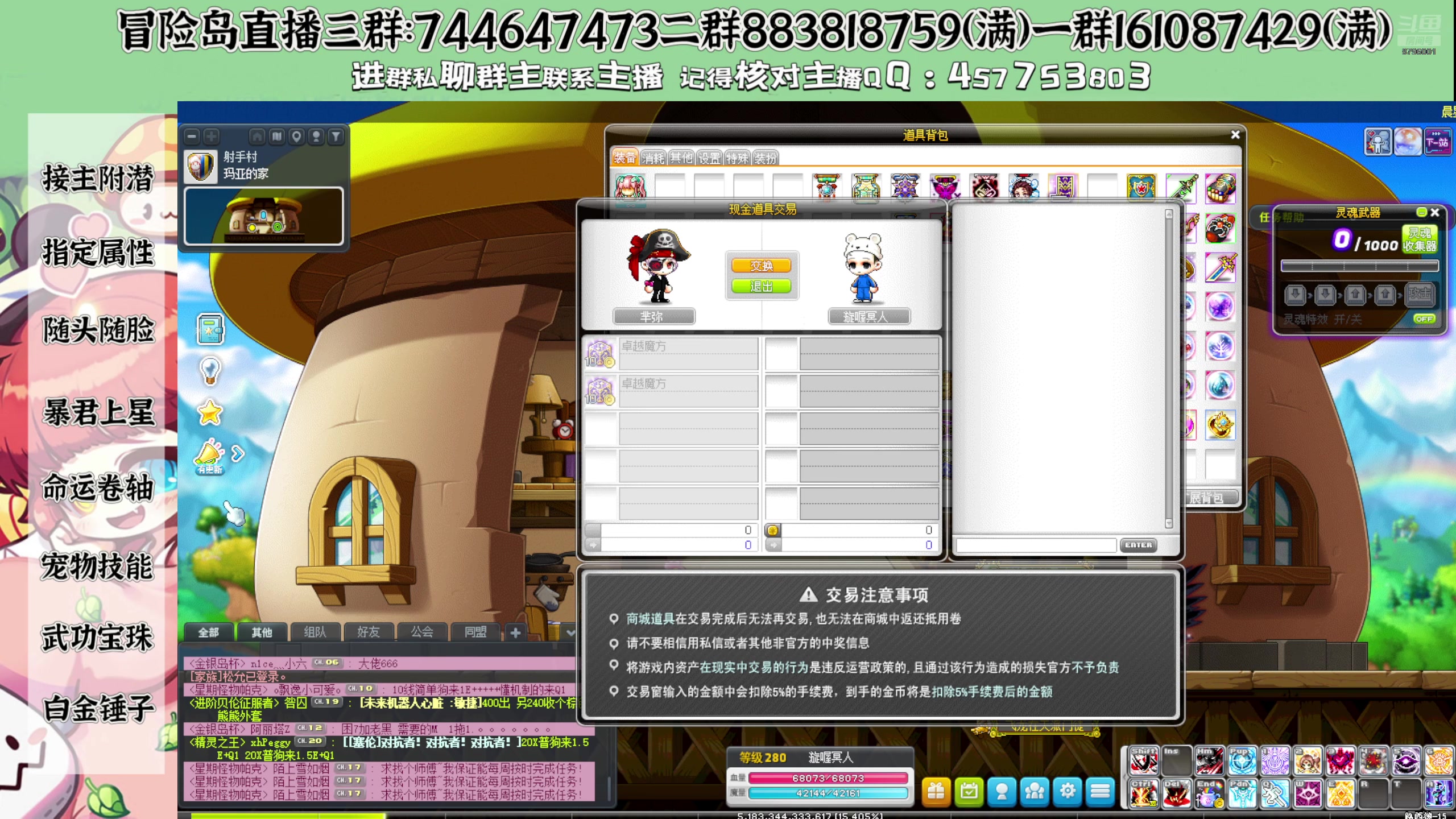The width and height of the screenshot is (1456, 819).
Task: Open the gift box cash shop icon
Action: point(936,791)
